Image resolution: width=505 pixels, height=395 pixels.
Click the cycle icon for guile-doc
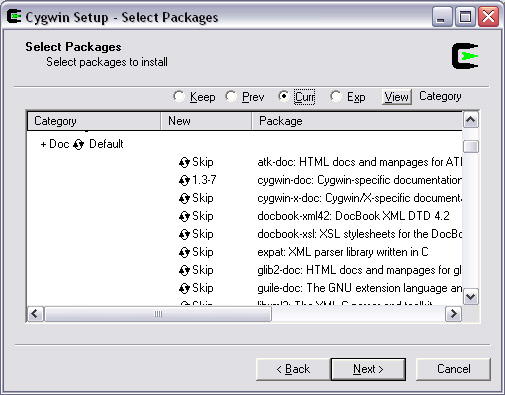184,289
